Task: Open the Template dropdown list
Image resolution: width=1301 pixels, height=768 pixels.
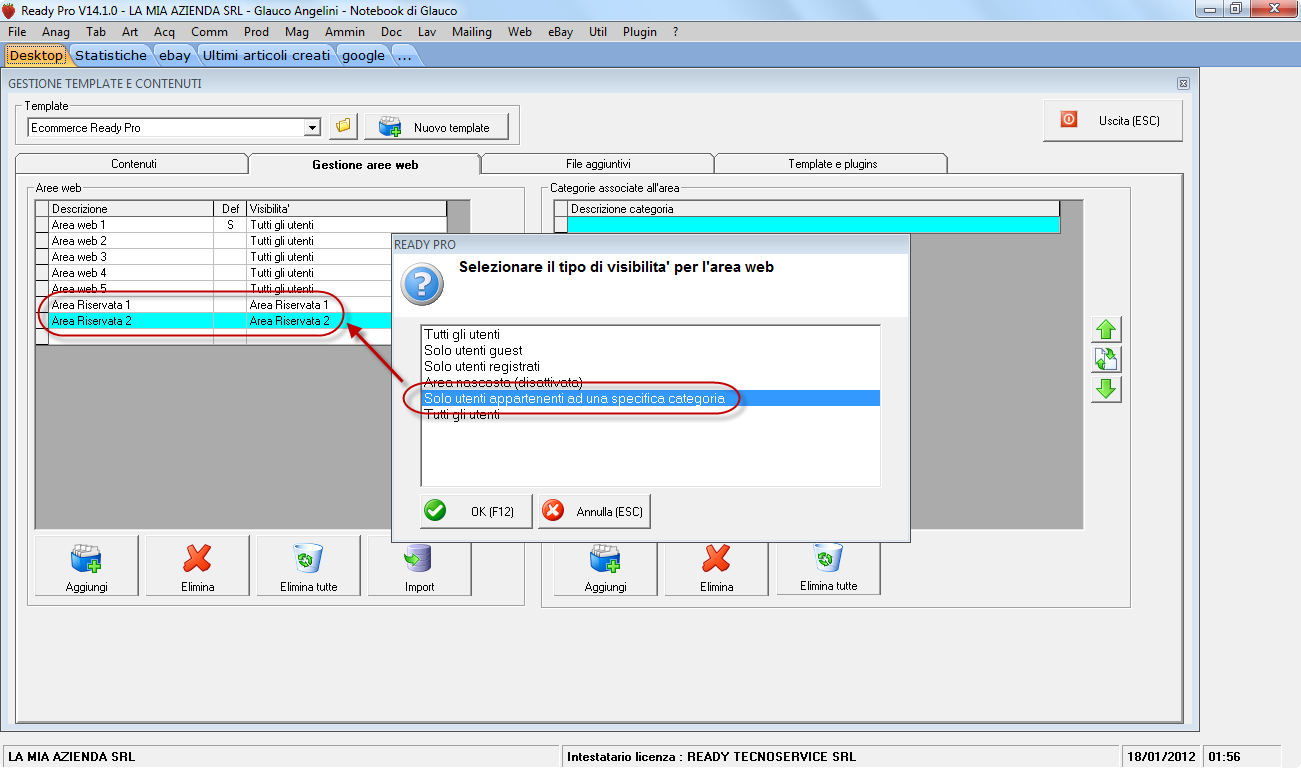Action: click(x=312, y=128)
